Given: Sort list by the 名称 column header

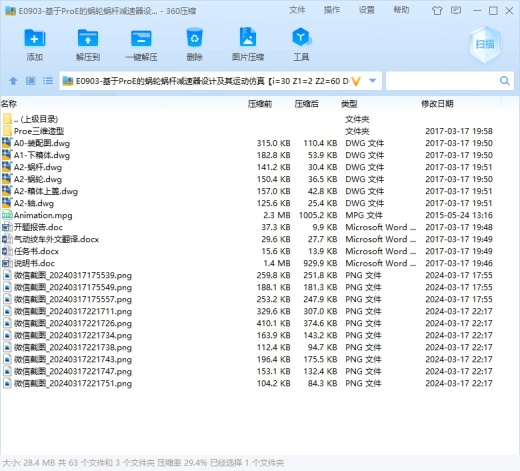Looking at the screenshot, I should pyautogui.click(x=9, y=104).
